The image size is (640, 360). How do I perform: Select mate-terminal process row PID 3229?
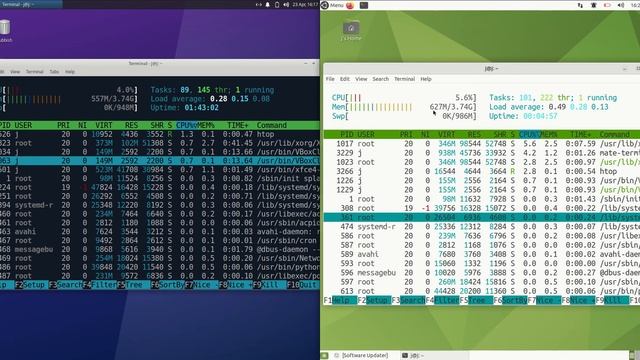pos(482,153)
